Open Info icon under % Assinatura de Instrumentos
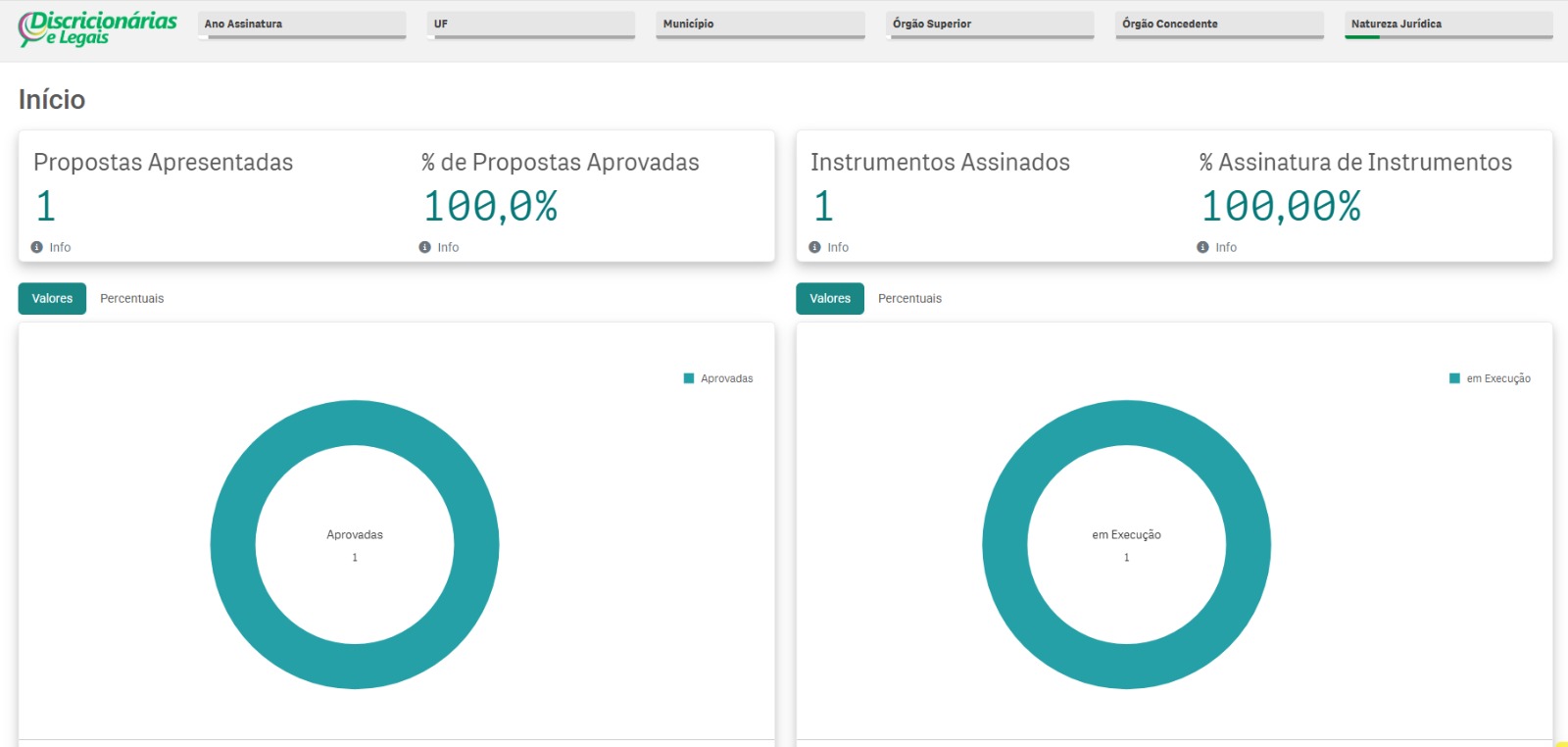This screenshot has width=1568, height=747. tap(1202, 247)
